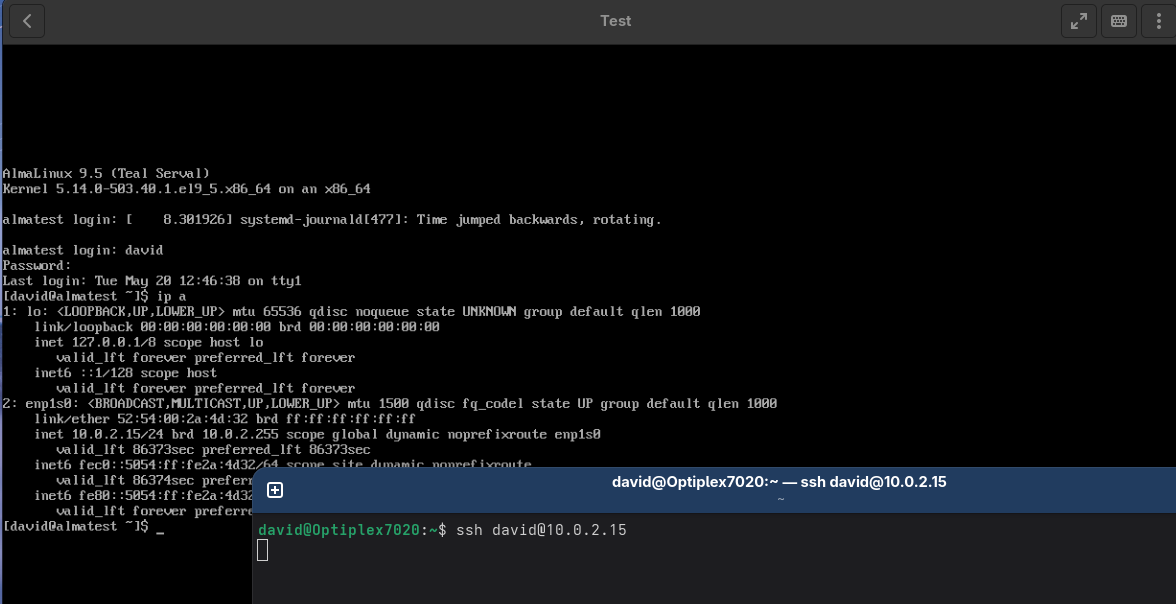Screen dimensions: 1176x604
Task: Enter fullscreen mode for Test VM
Action: pyautogui.click(x=1078, y=21)
